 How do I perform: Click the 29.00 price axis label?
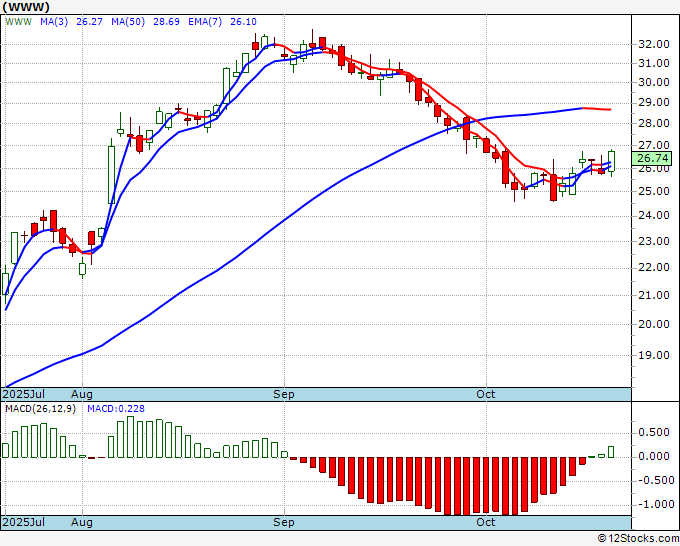[x=652, y=102]
